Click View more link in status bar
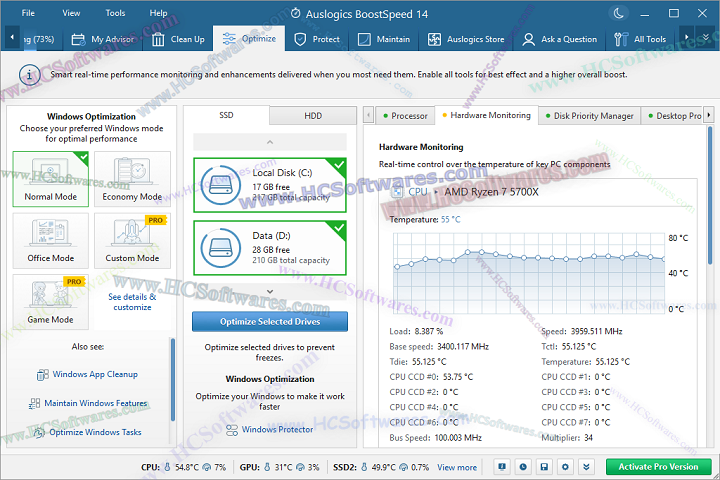 coord(457,467)
